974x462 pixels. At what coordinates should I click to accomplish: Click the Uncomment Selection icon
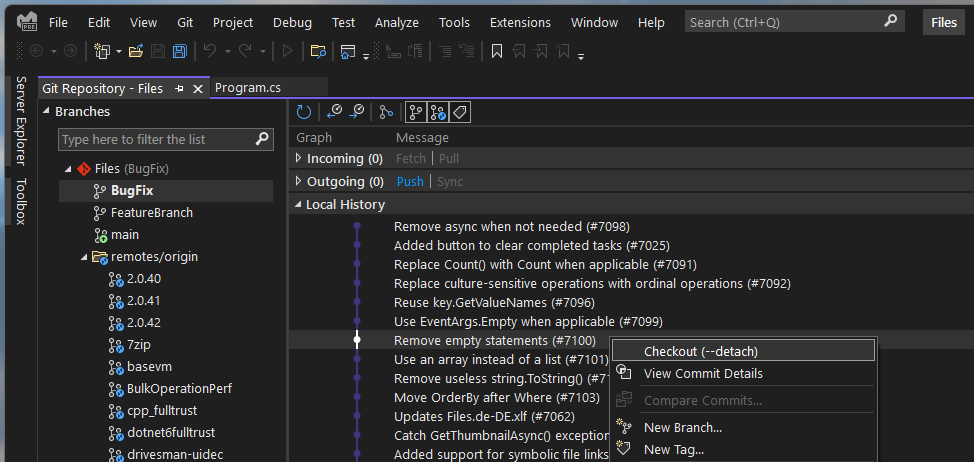coord(467,52)
